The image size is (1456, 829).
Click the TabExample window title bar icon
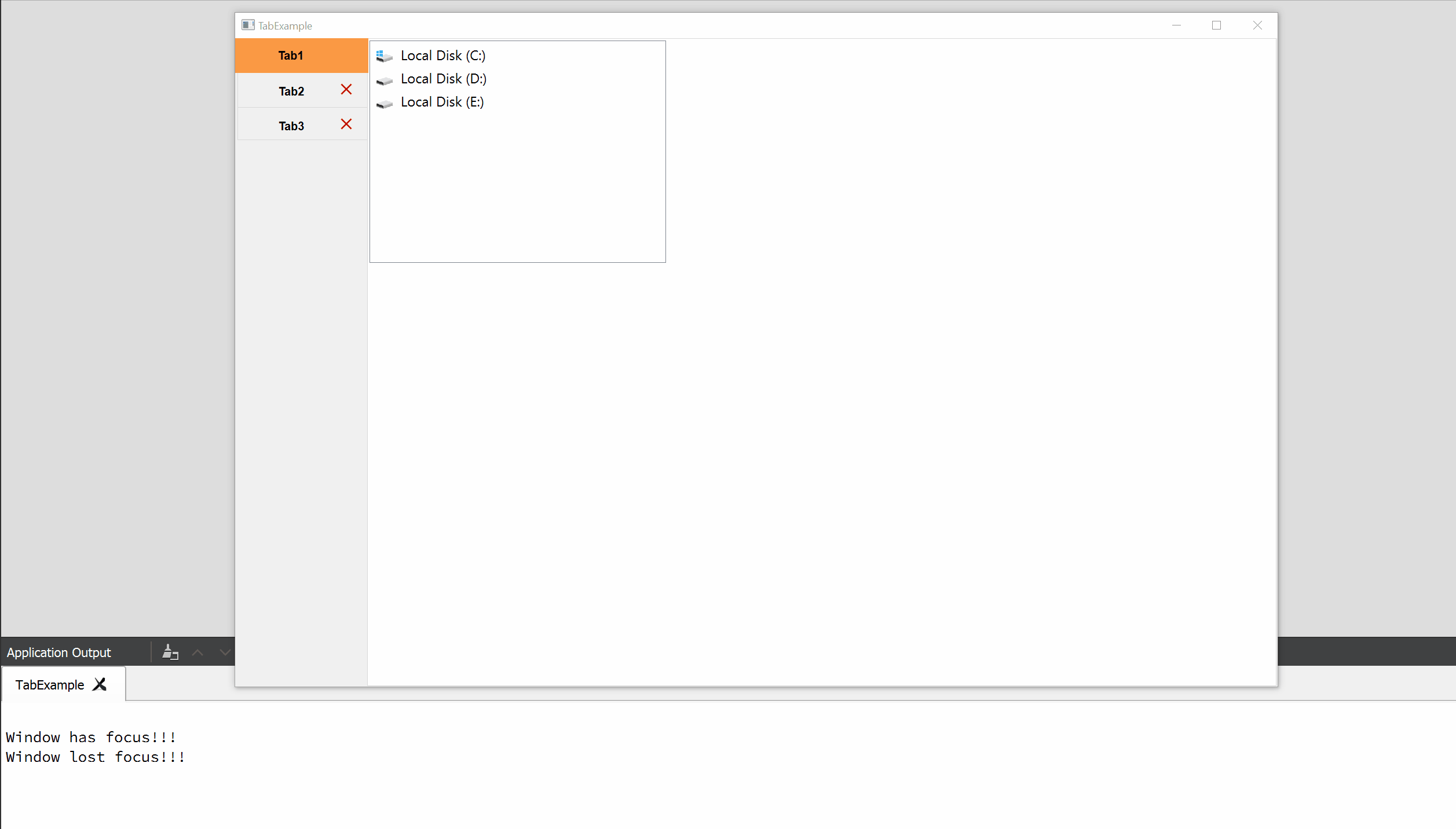pyautogui.click(x=248, y=25)
